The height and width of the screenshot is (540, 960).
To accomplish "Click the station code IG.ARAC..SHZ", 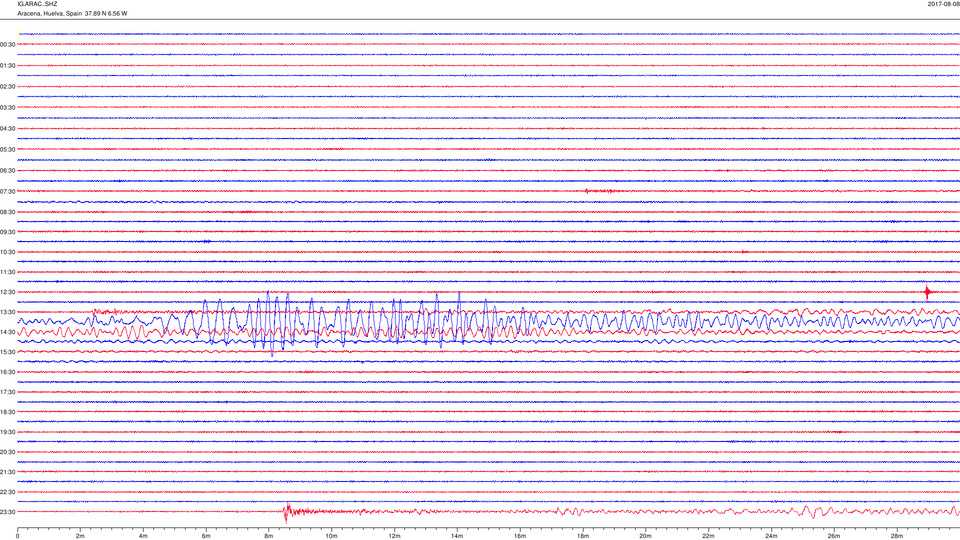I will (x=37, y=4).
